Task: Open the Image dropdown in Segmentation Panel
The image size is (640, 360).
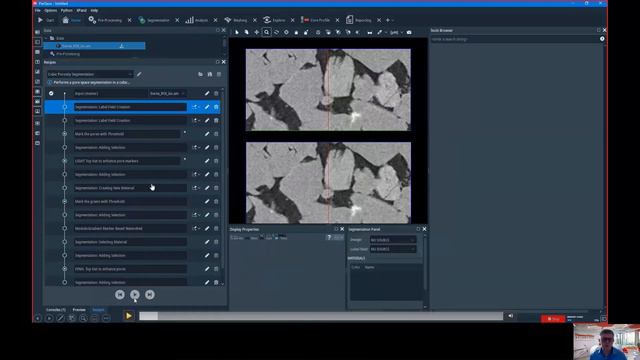Action: 393,240
